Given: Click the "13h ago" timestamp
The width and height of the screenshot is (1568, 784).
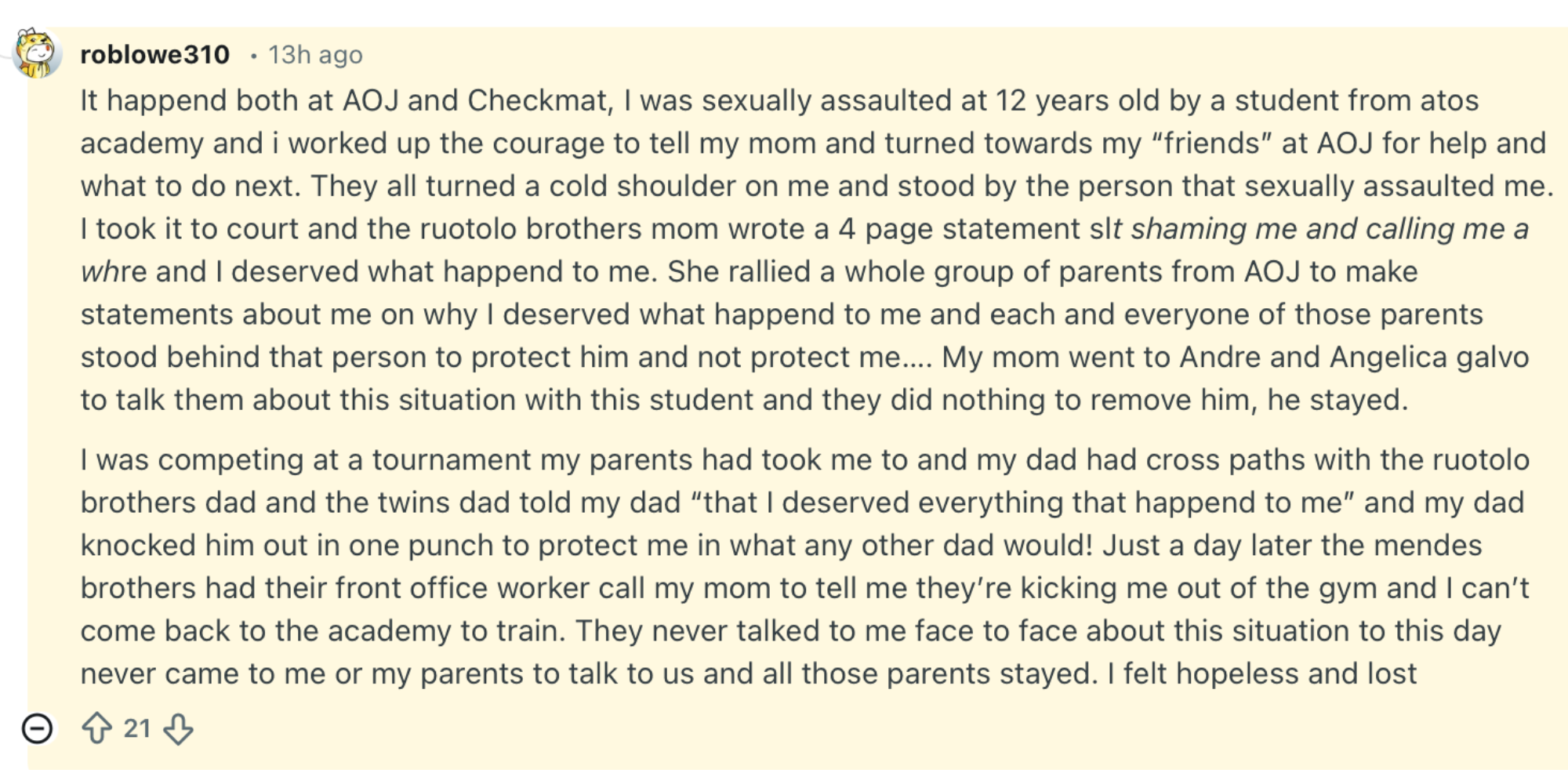Looking at the screenshot, I should coord(314,54).
